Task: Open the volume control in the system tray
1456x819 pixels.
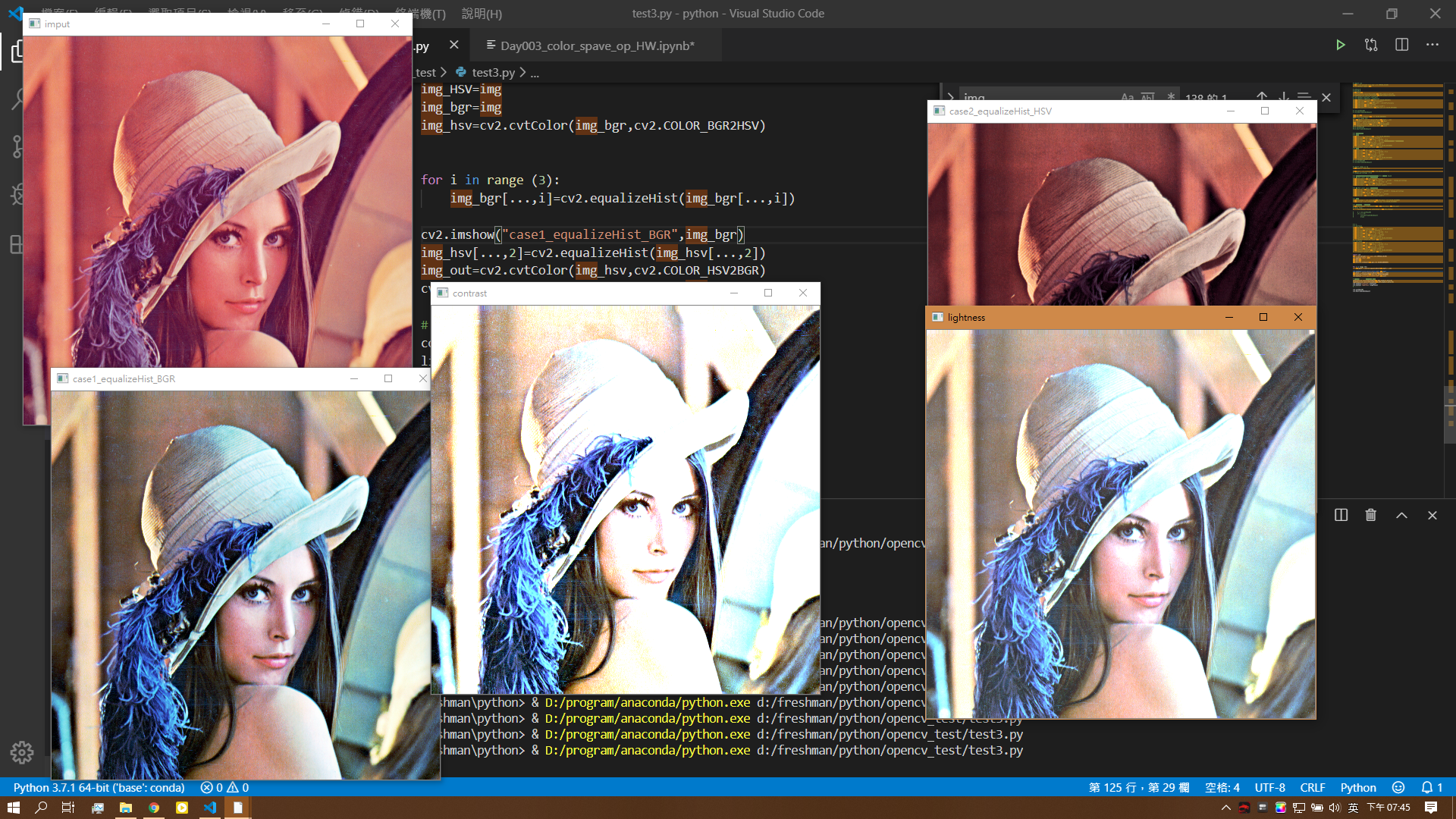Action: pyautogui.click(x=1335, y=808)
